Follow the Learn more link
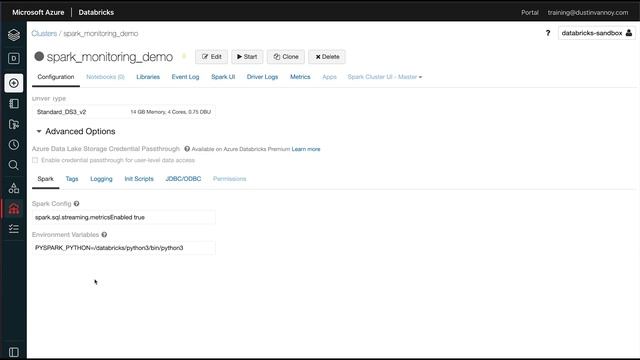Image resolution: width=640 pixels, height=360 pixels. click(x=306, y=149)
